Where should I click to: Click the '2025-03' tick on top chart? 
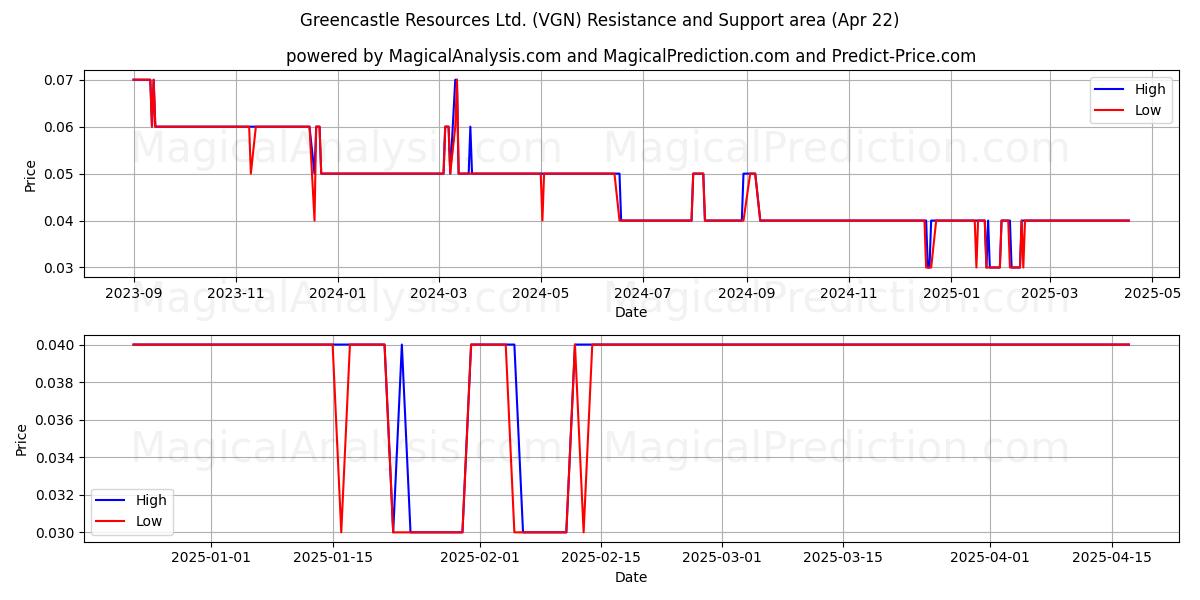[1048, 293]
